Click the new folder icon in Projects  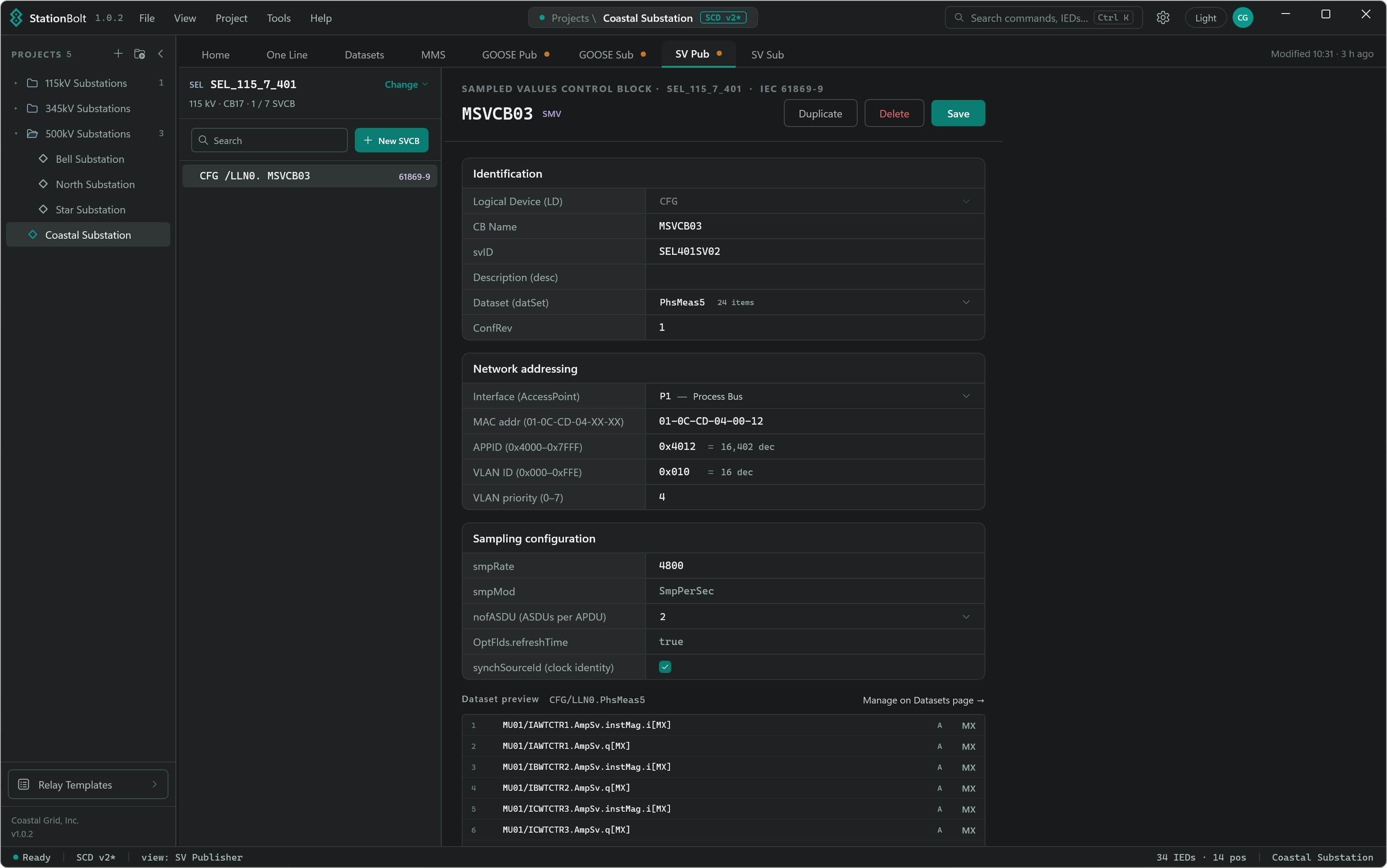[139, 53]
